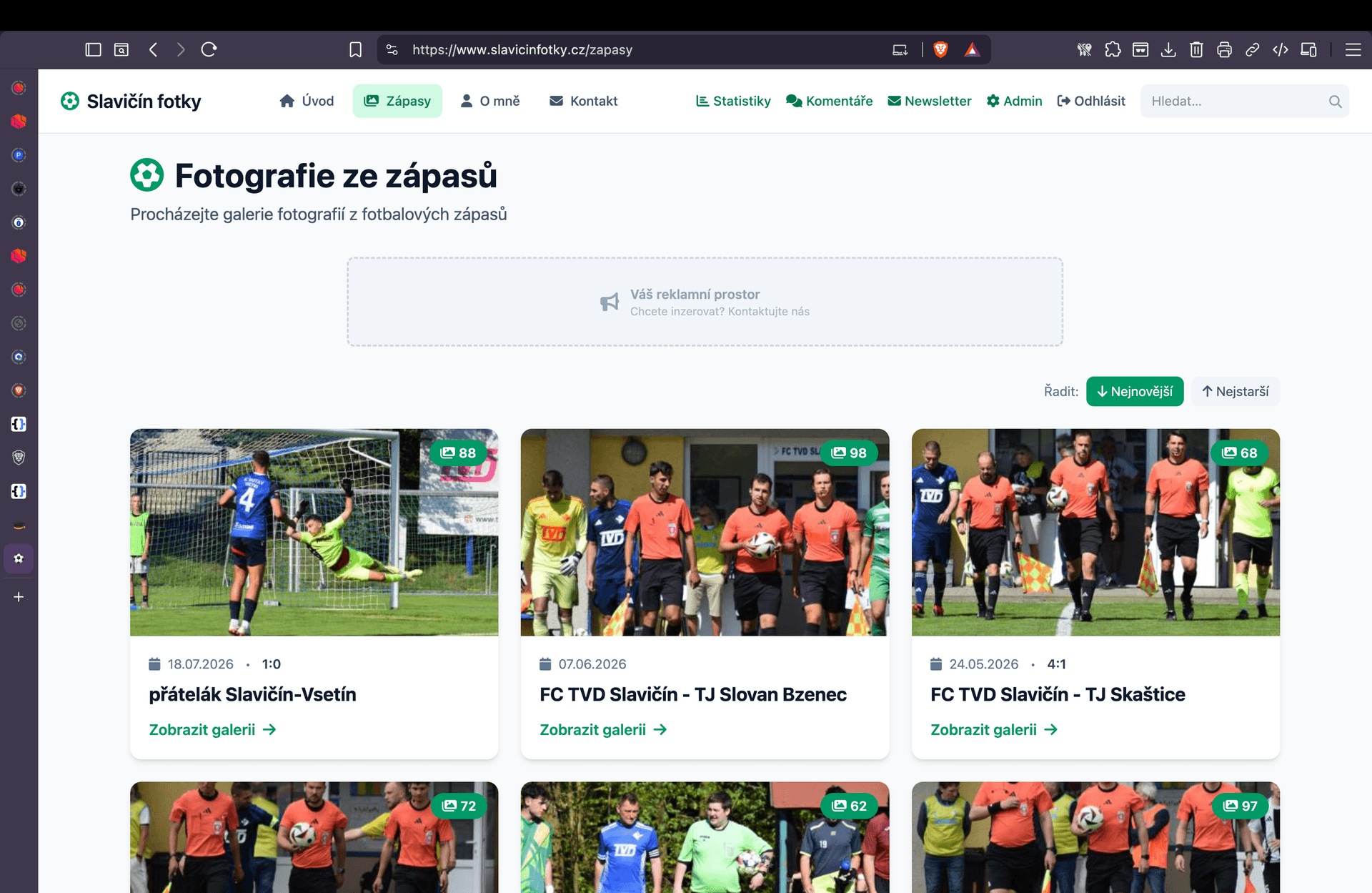
Task: Click the trash icon in browser toolbar
Action: 1196,49
